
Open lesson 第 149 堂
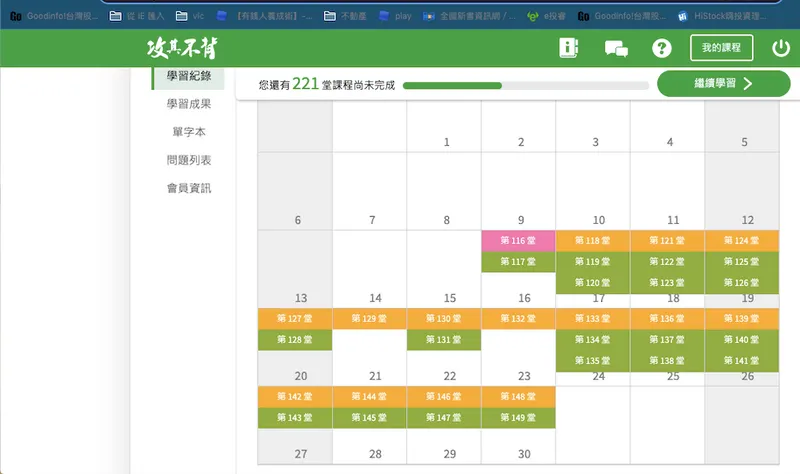click(518, 418)
